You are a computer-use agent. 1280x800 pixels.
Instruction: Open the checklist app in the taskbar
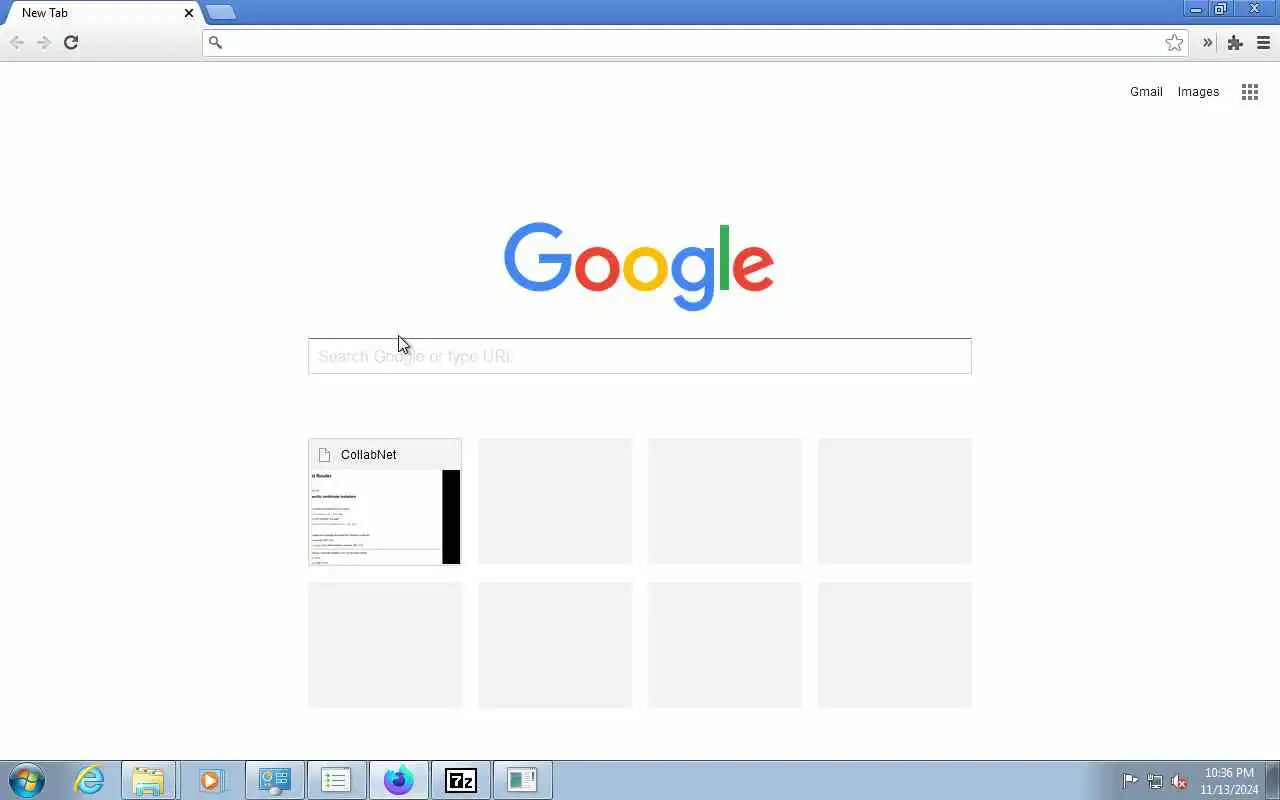point(336,780)
